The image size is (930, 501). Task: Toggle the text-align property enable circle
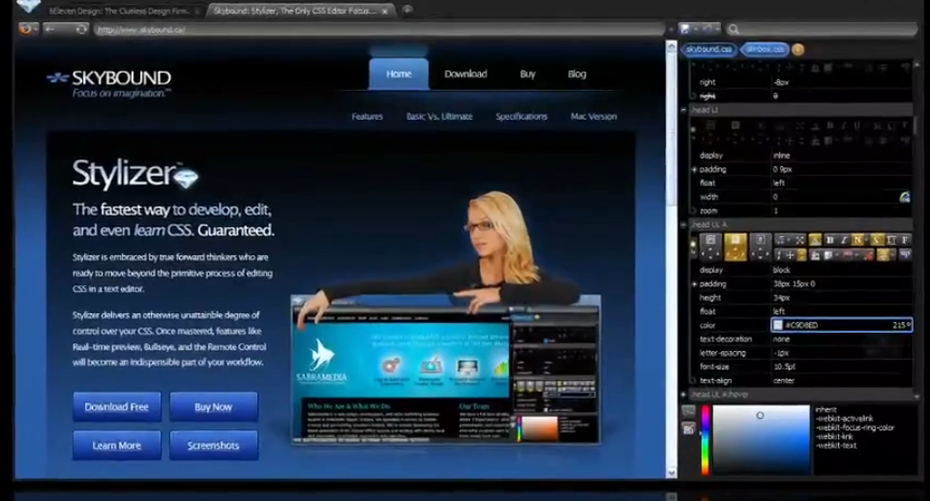(693, 381)
